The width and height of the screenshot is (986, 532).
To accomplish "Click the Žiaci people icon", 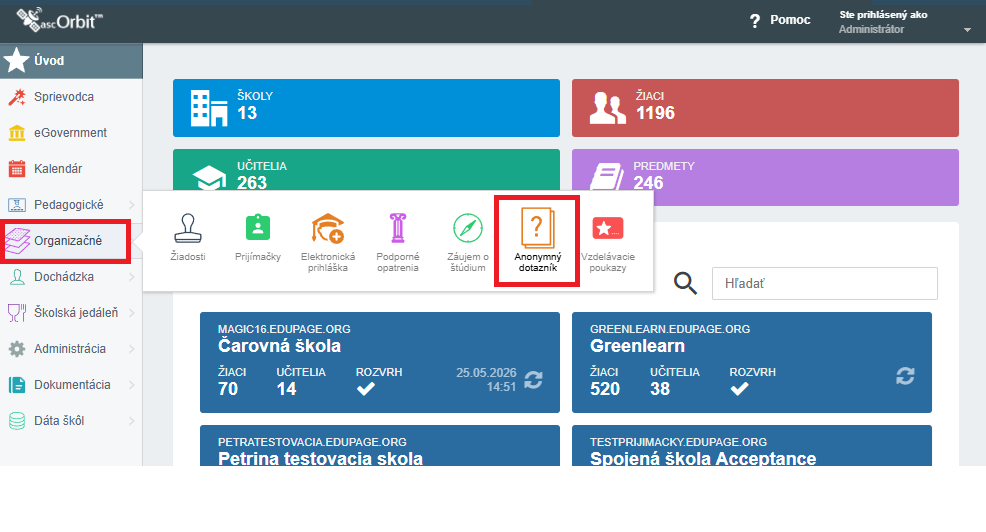I will (x=607, y=108).
